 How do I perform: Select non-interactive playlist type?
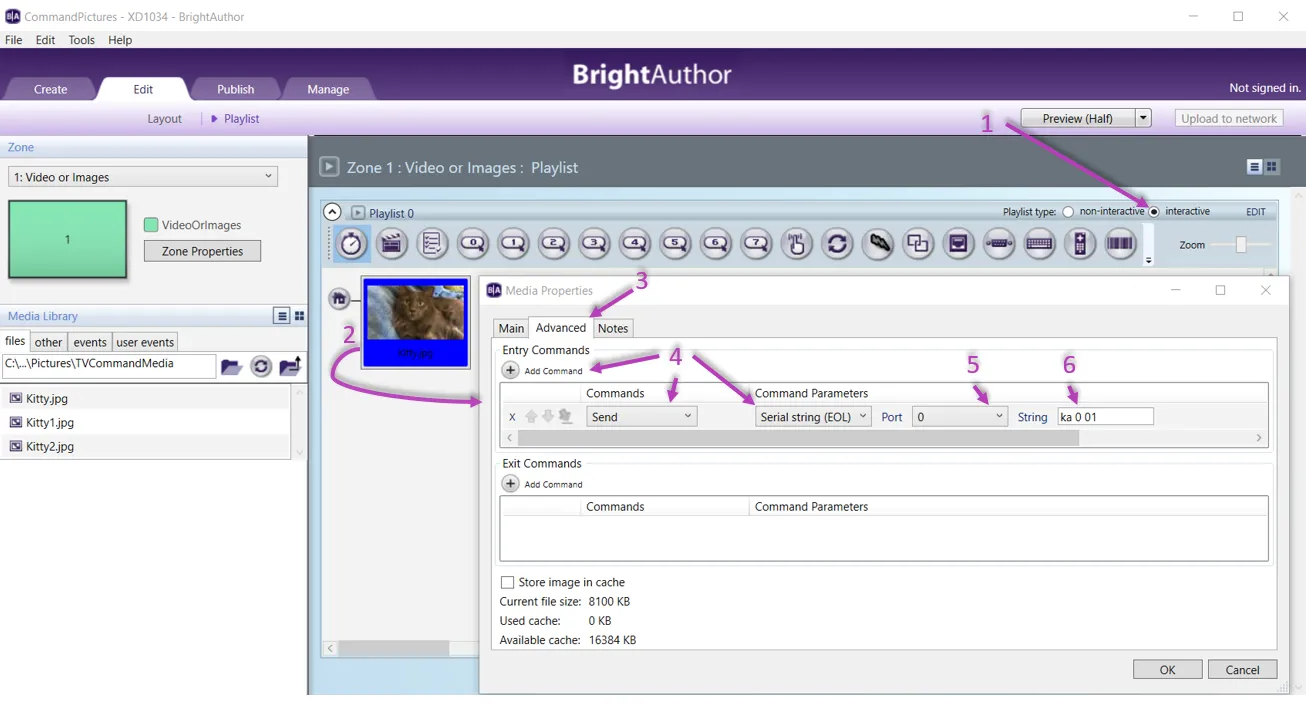[1068, 212]
